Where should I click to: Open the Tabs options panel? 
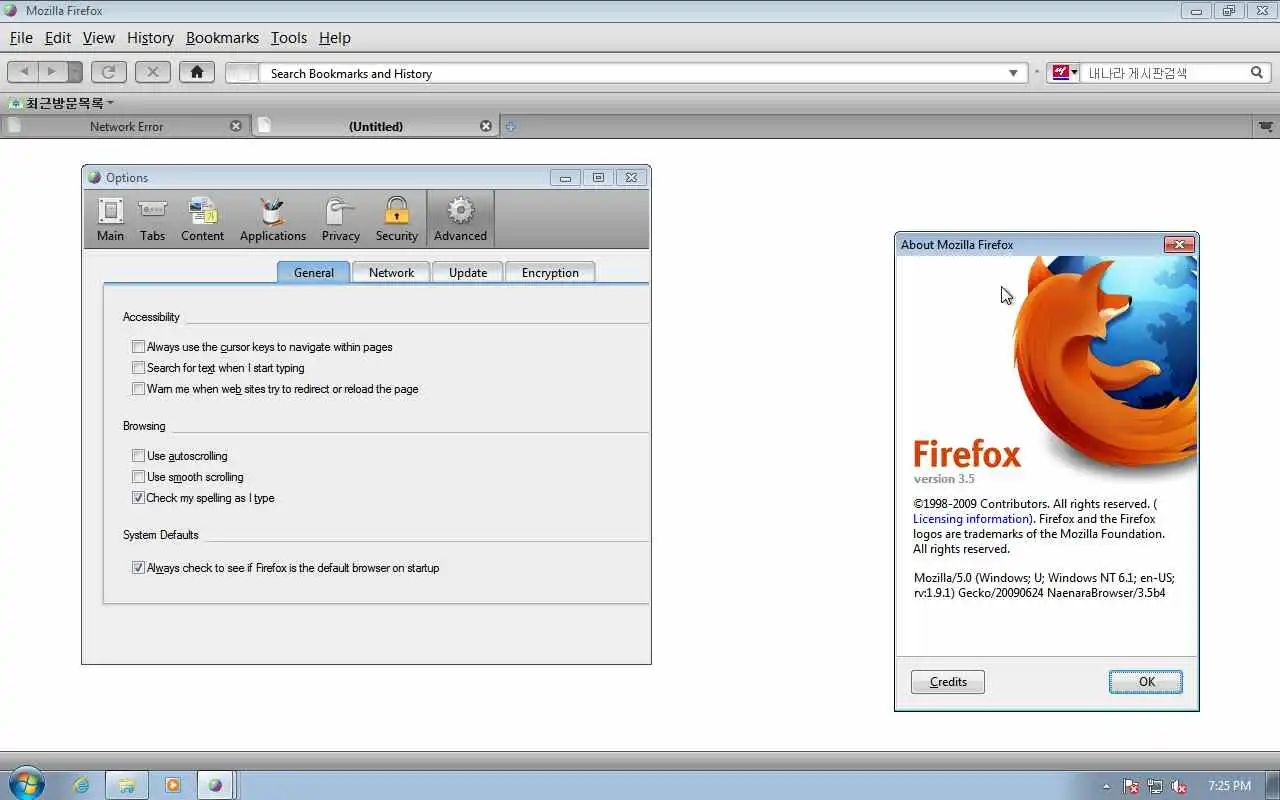[152, 219]
